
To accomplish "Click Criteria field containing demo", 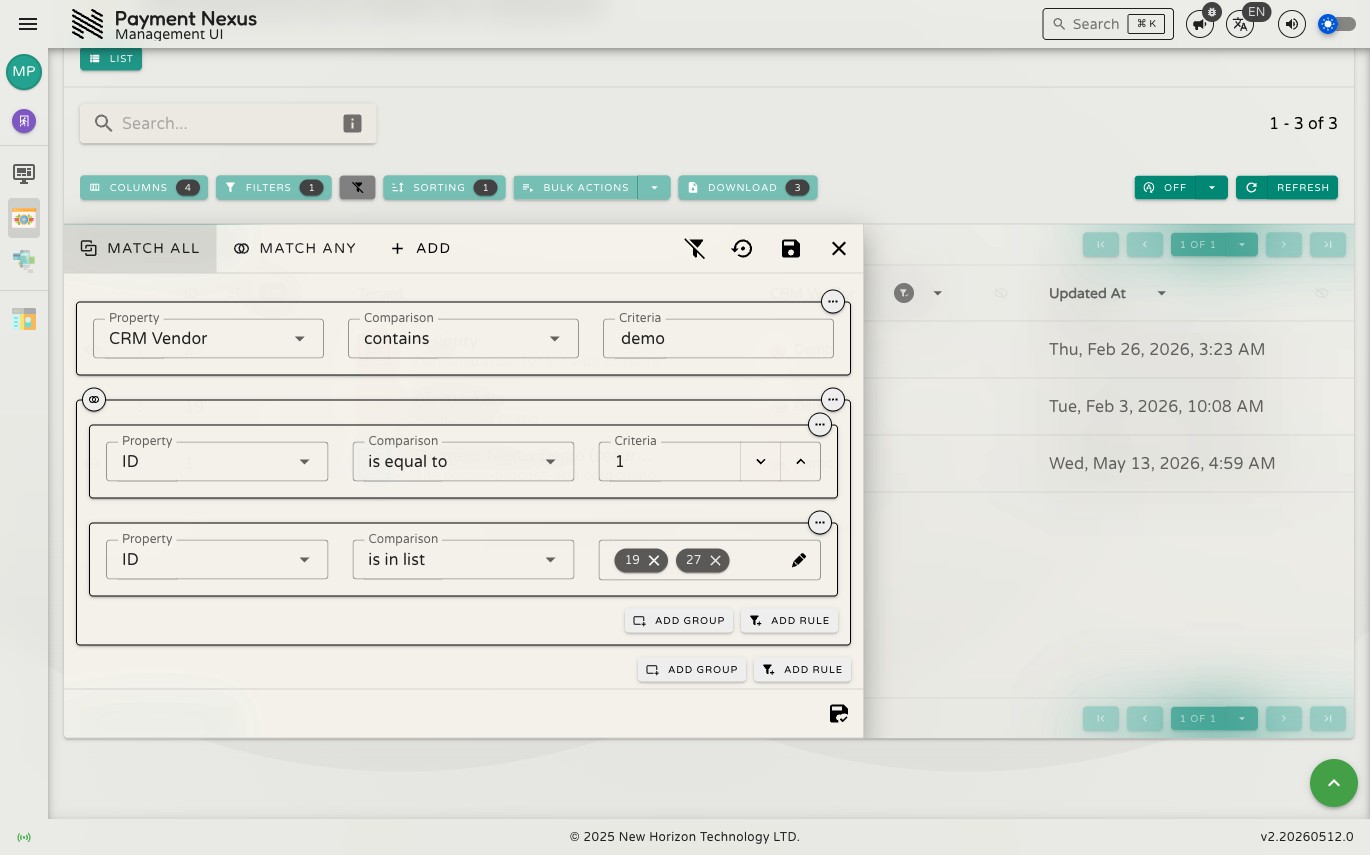I will (x=718, y=338).
